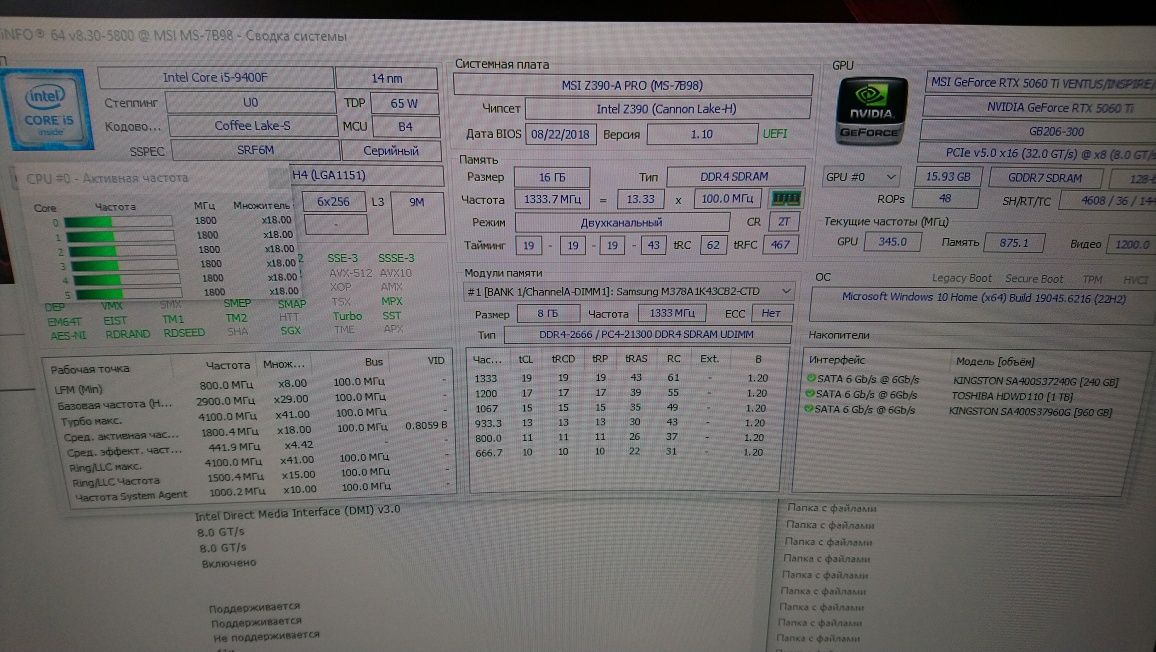This screenshot has height=652, width=1156.
Task: Click the ROPs value 48
Action: 945,198
